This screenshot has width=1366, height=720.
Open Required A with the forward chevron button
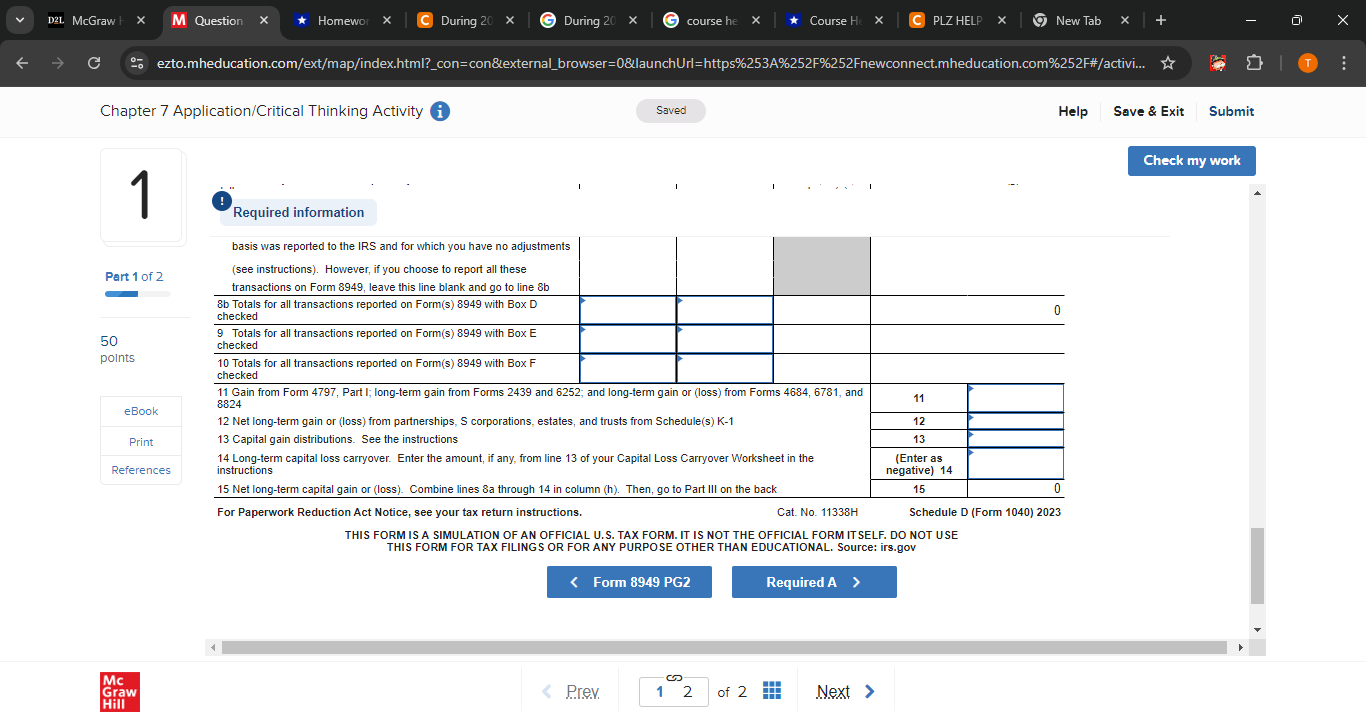pos(814,581)
